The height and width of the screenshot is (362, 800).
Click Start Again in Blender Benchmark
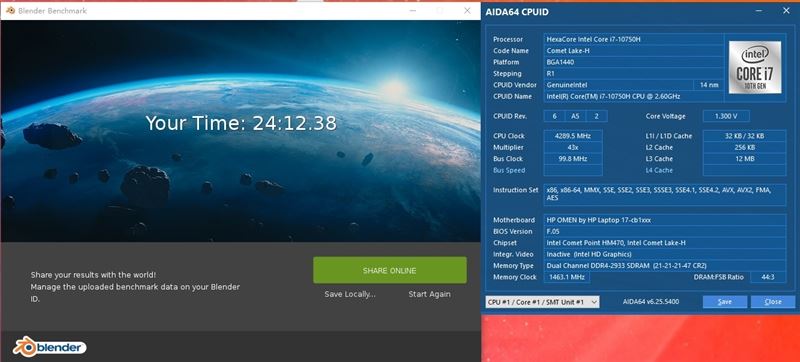(x=429, y=294)
